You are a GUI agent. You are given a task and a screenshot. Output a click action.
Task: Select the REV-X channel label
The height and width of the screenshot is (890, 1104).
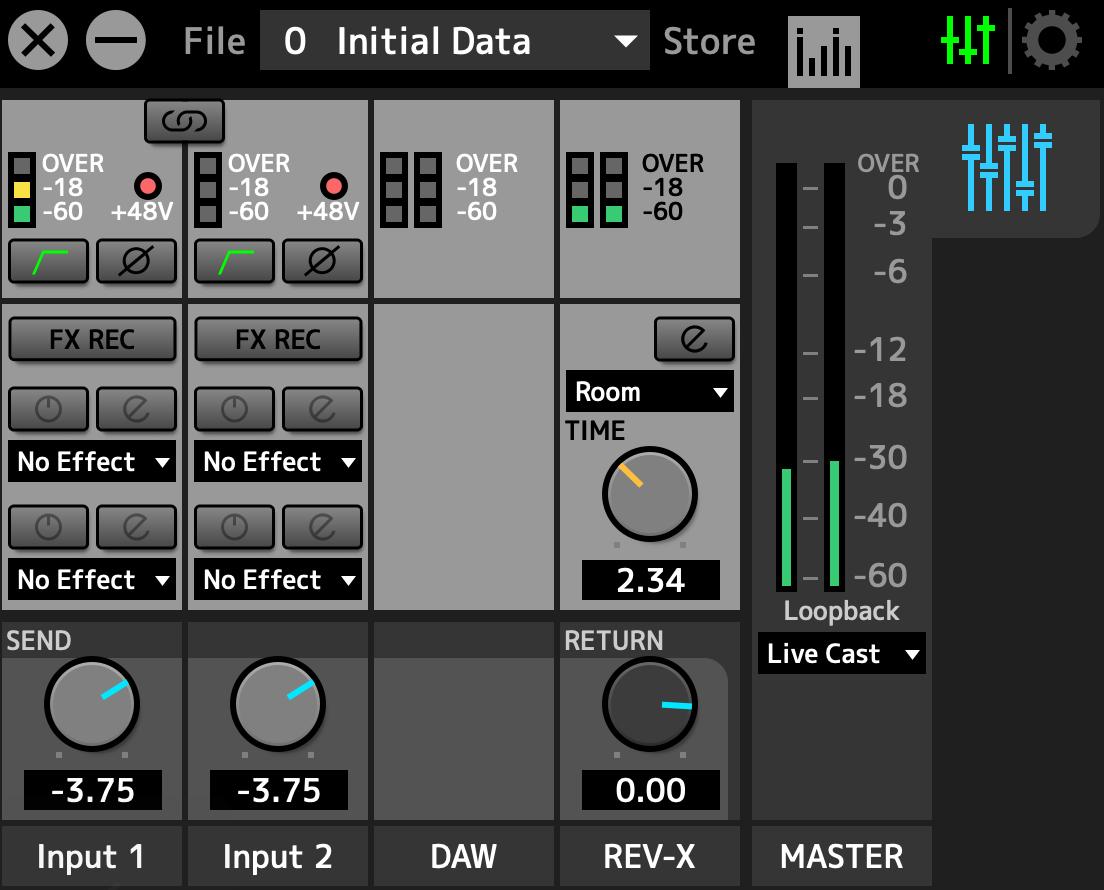(650, 856)
